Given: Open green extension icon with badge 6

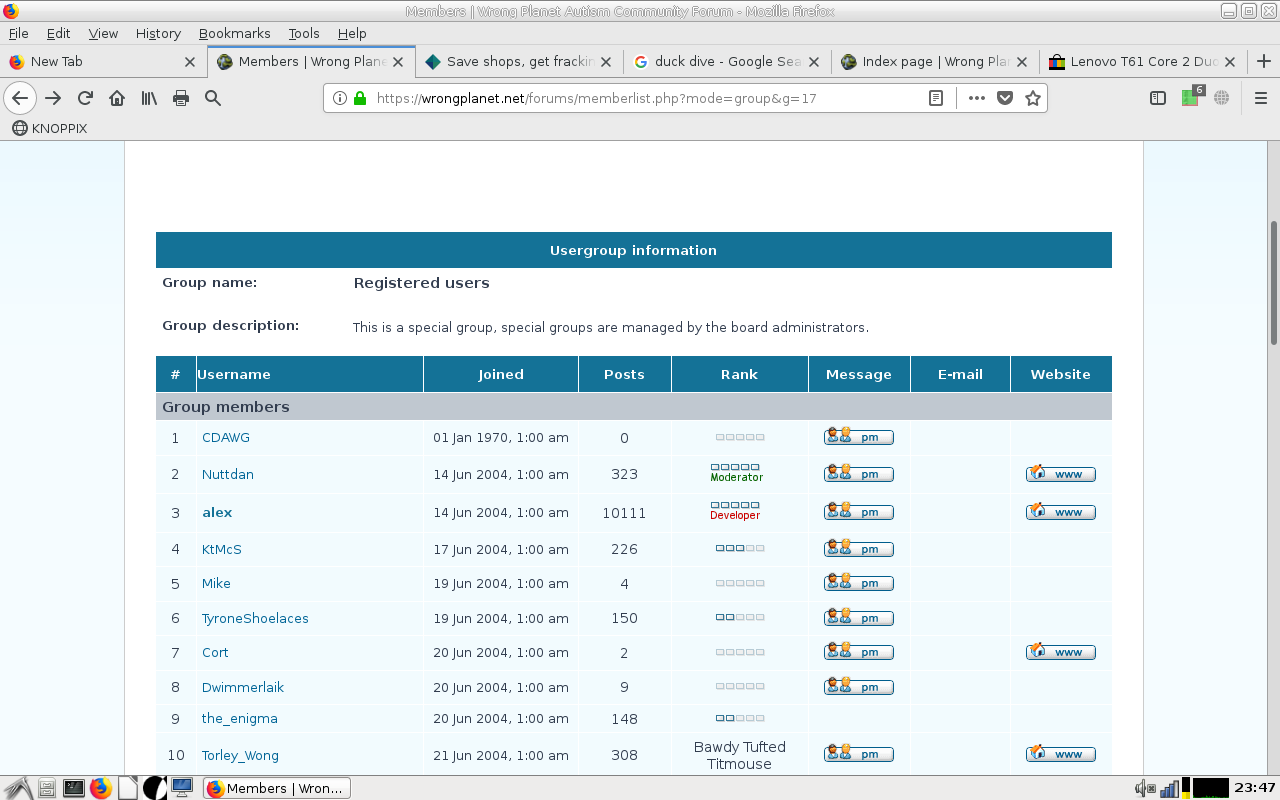Looking at the screenshot, I should pos(1191,97).
